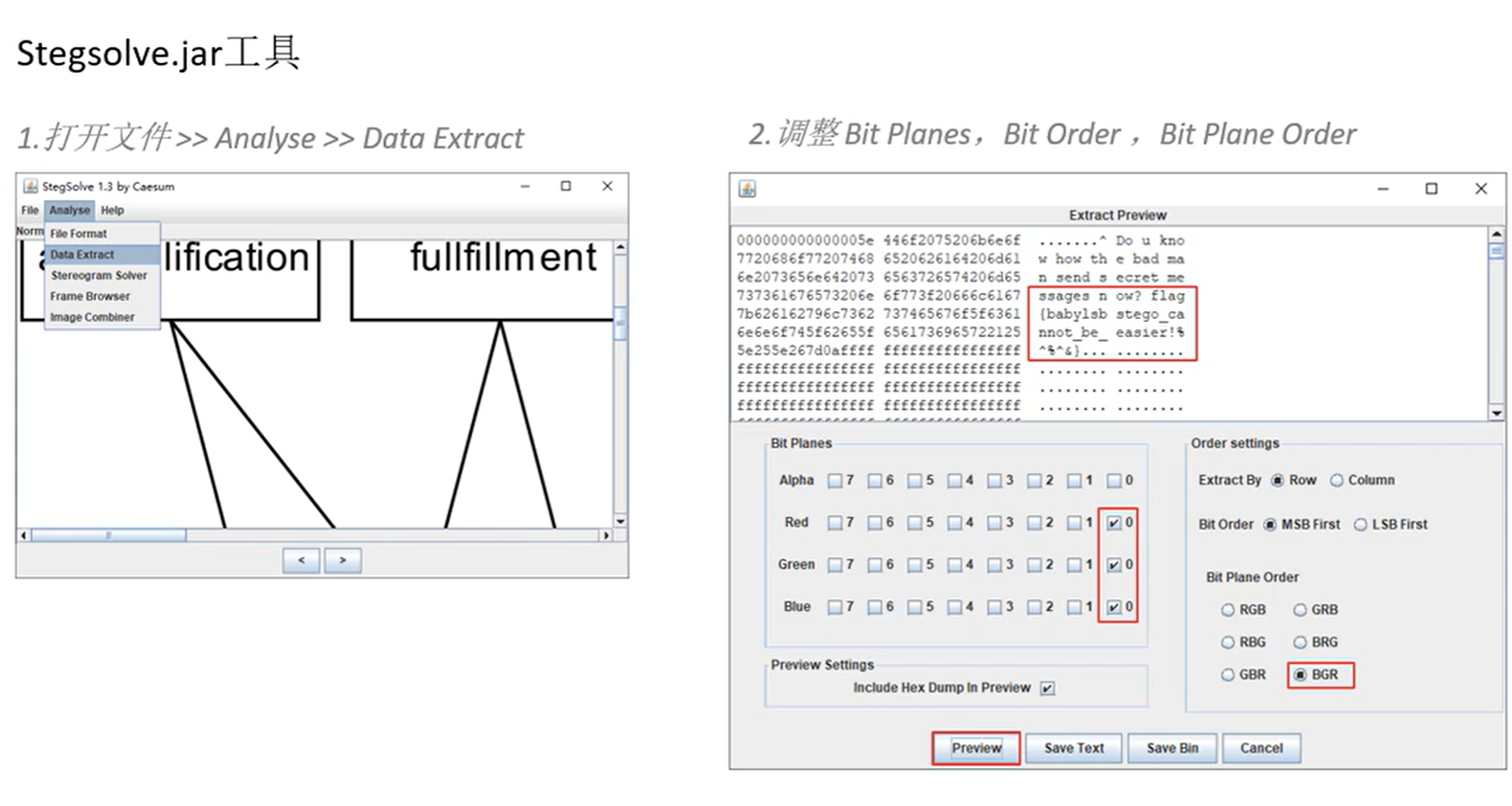
Task: Click StegSolve vertical scrollbar down arrow
Action: point(620,521)
